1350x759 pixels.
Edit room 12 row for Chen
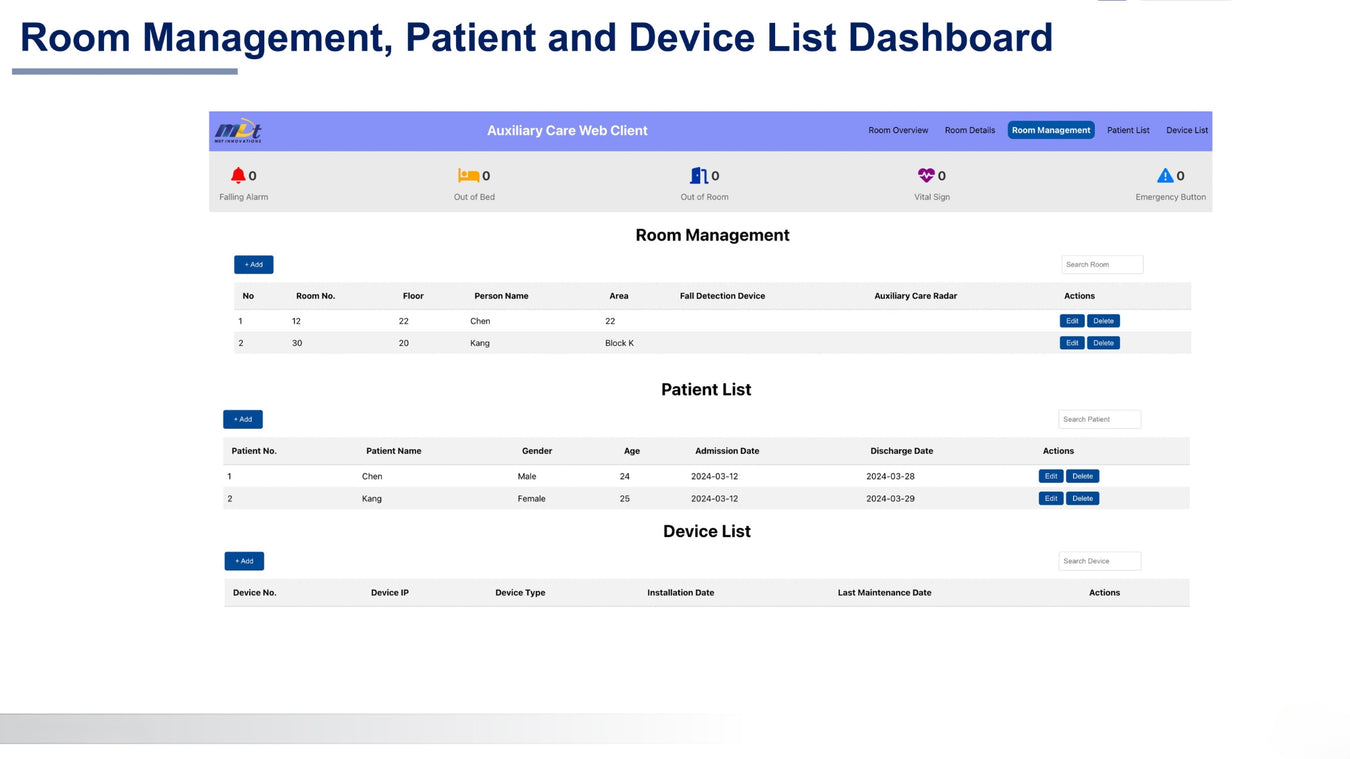pyautogui.click(x=1072, y=321)
